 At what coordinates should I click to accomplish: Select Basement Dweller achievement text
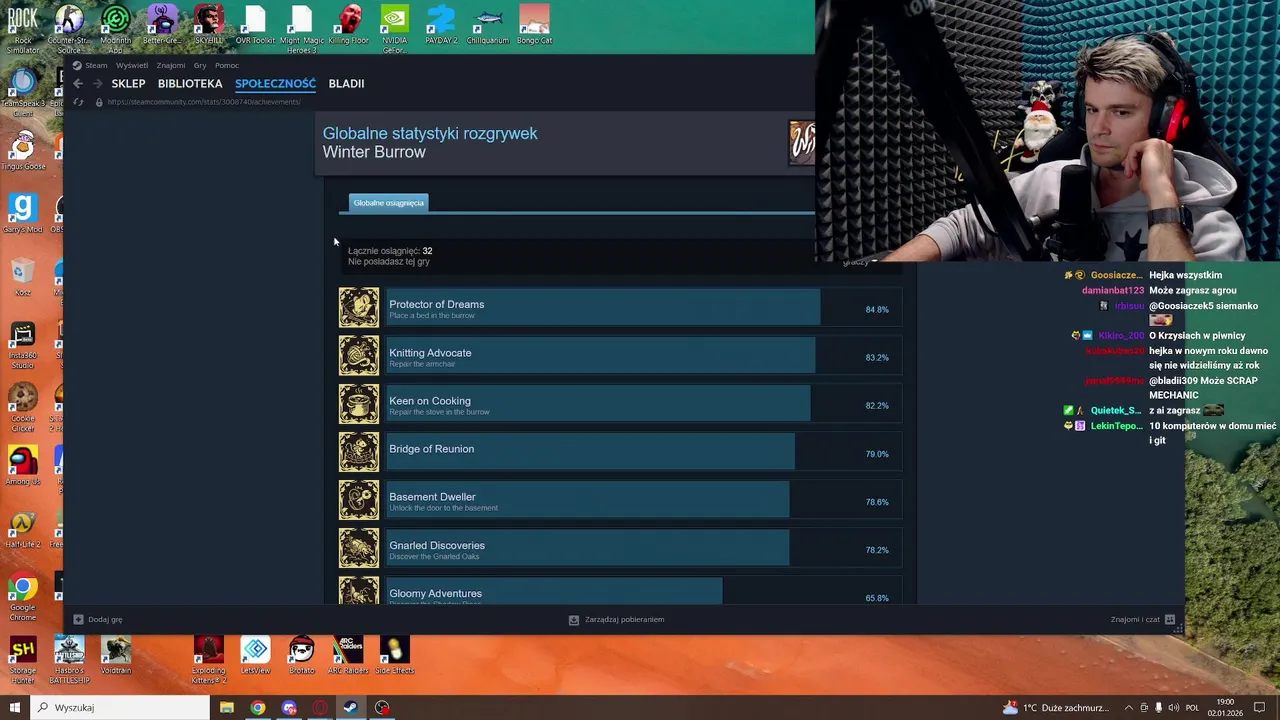pyautogui.click(x=432, y=497)
